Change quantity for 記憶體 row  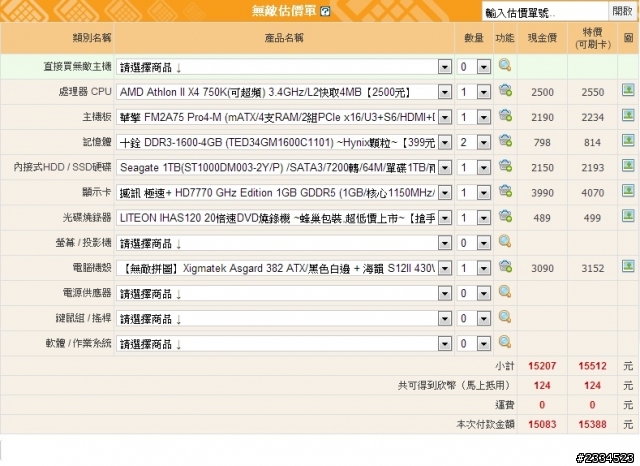pyautogui.click(x=473, y=142)
